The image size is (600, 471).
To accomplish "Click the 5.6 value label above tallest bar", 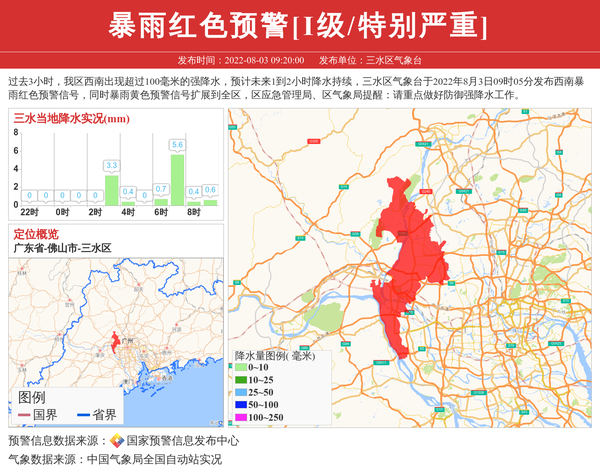I will (177, 146).
